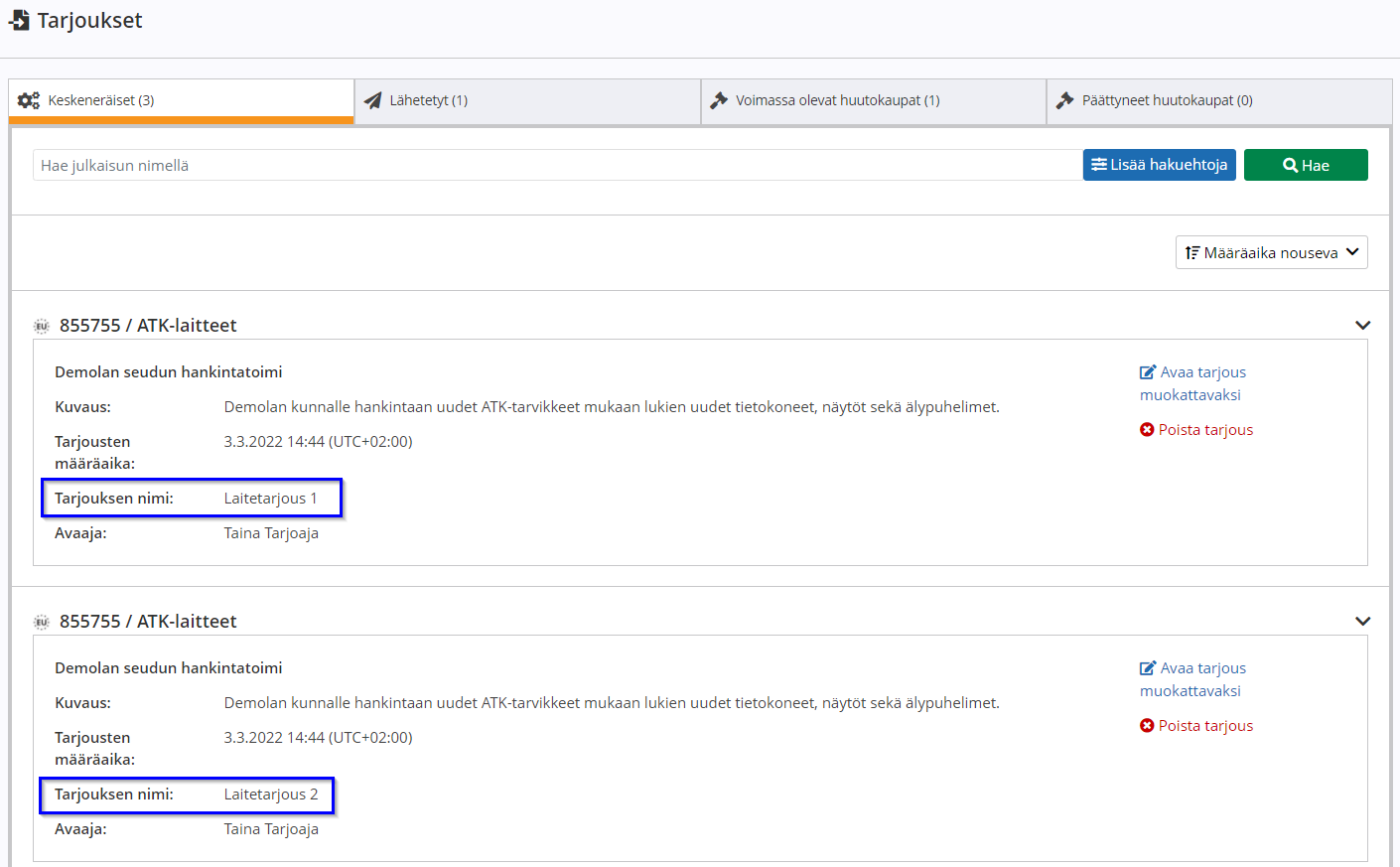The image size is (1400, 867).
Task: Collapse the second 855755 / ATK-laitteet chevron
Action: point(1362,621)
